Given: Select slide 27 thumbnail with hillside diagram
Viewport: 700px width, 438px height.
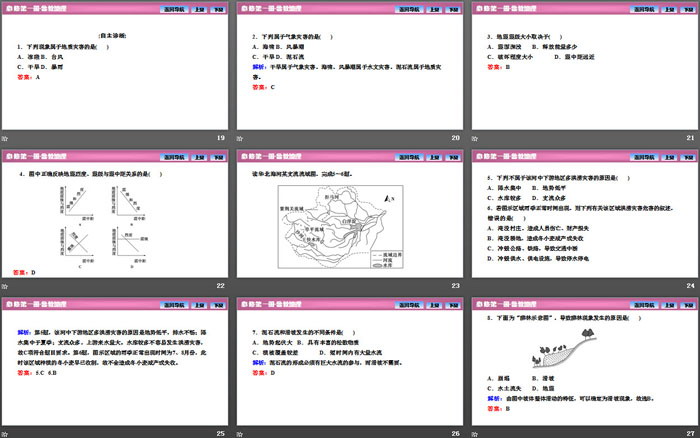Looking at the screenshot, I should point(585,362).
